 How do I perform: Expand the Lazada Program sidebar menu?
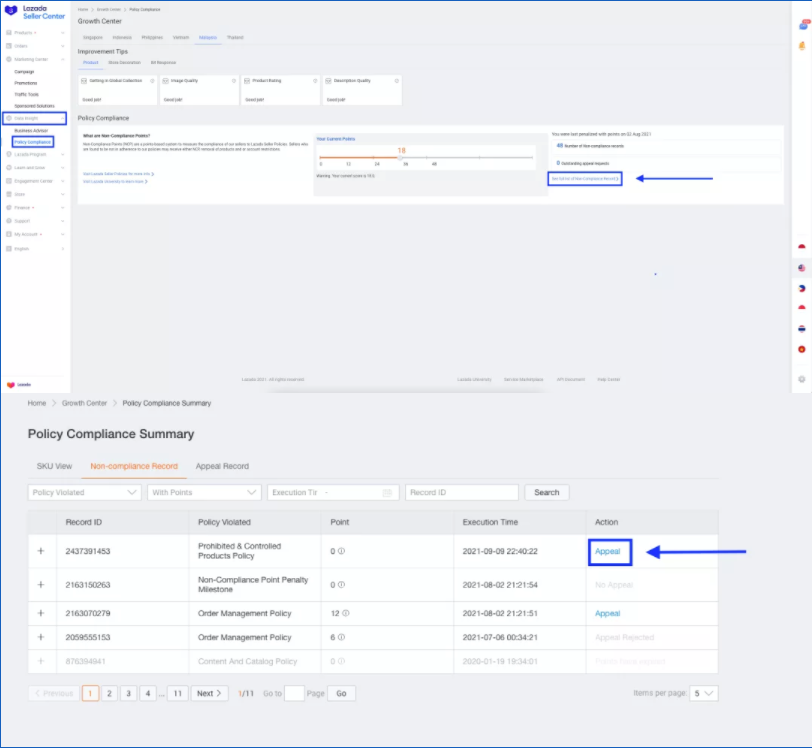pos(35,154)
